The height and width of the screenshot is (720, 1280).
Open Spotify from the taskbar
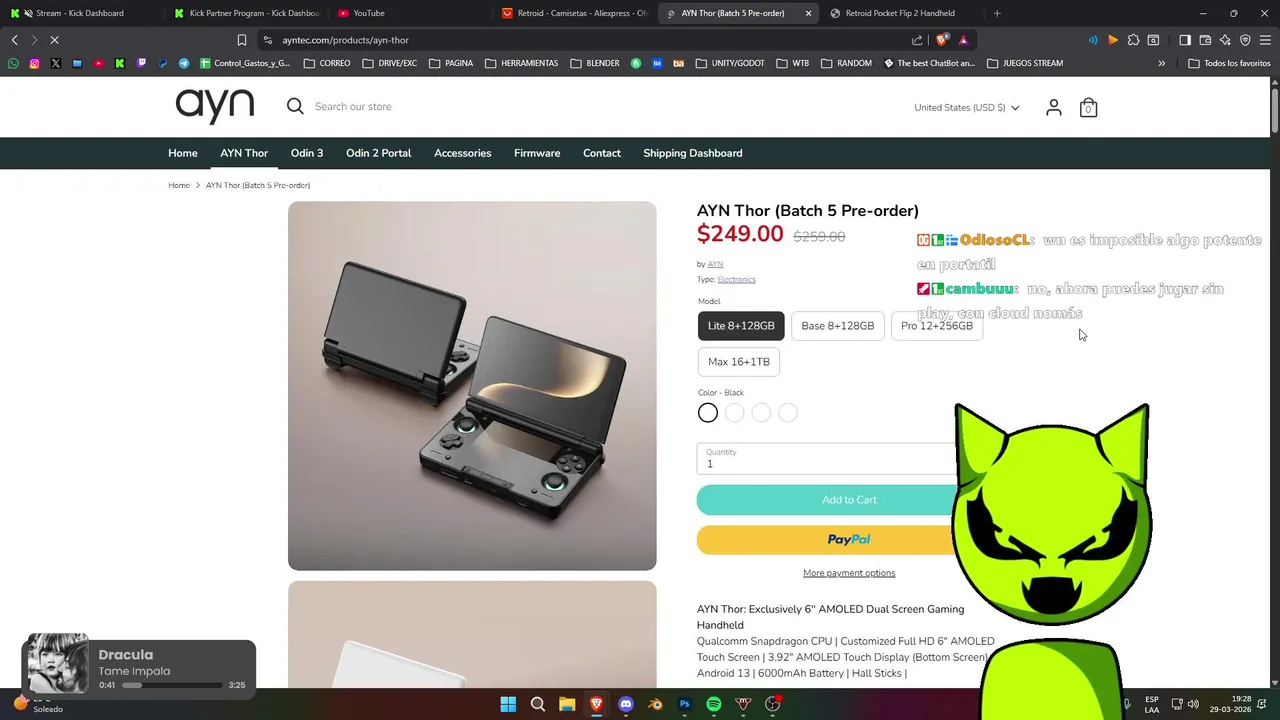(714, 704)
